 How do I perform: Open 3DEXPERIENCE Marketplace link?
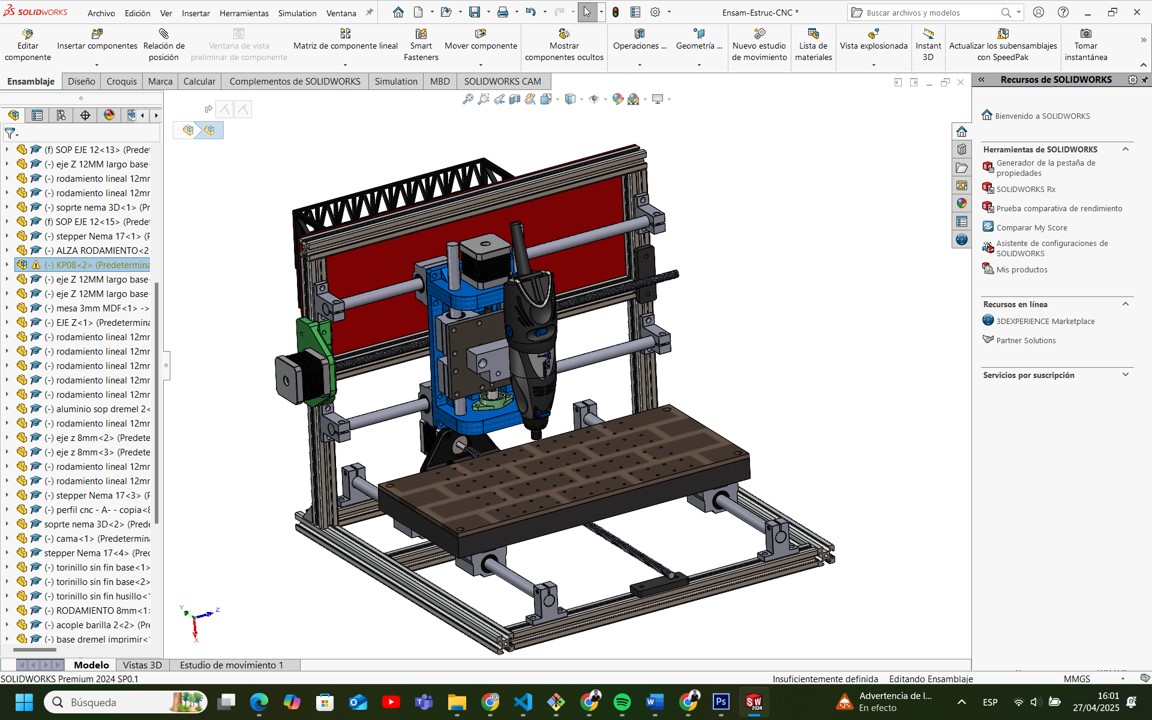coord(1045,321)
